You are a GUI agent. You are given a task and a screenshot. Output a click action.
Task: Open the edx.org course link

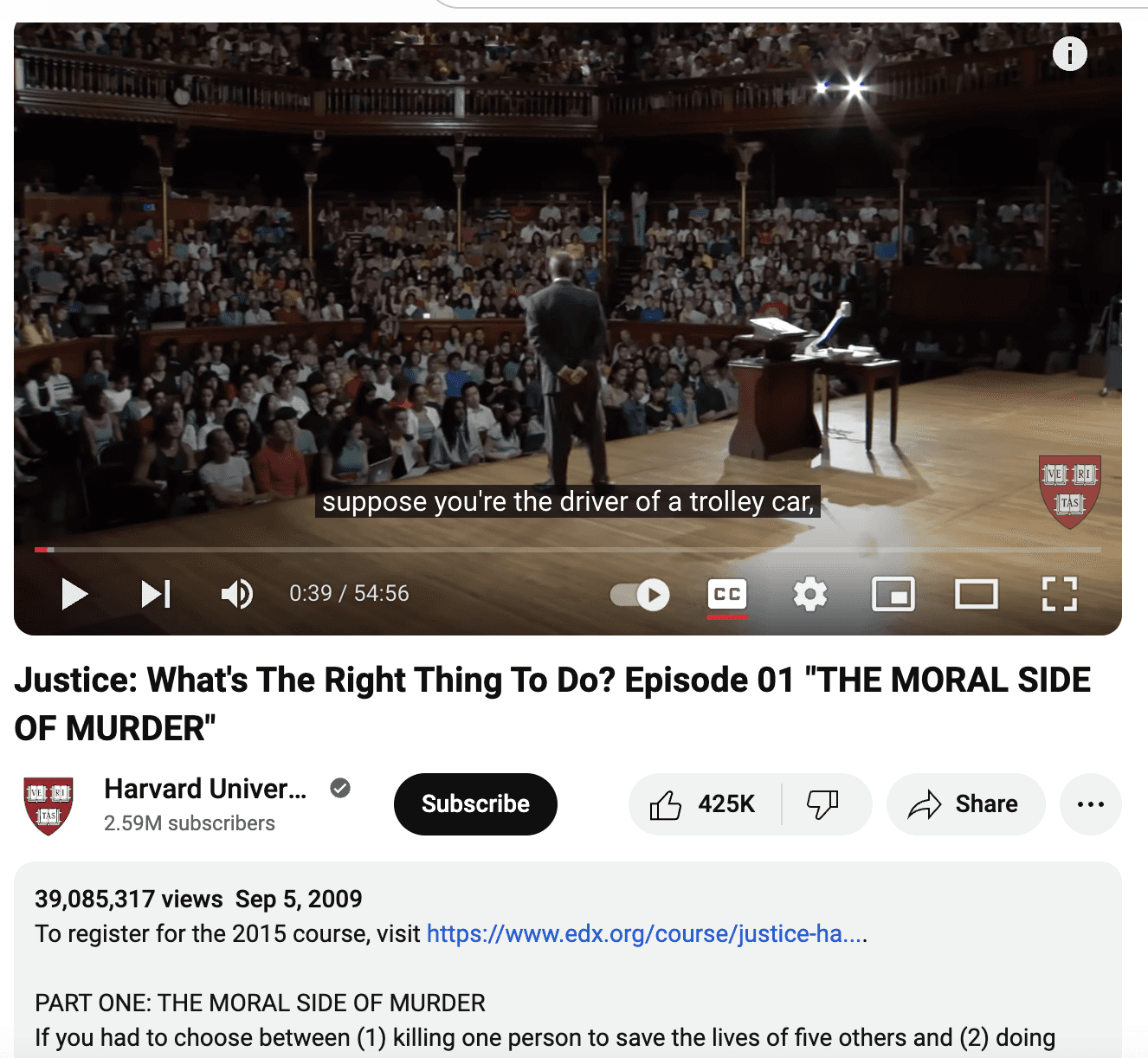(x=647, y=934)
